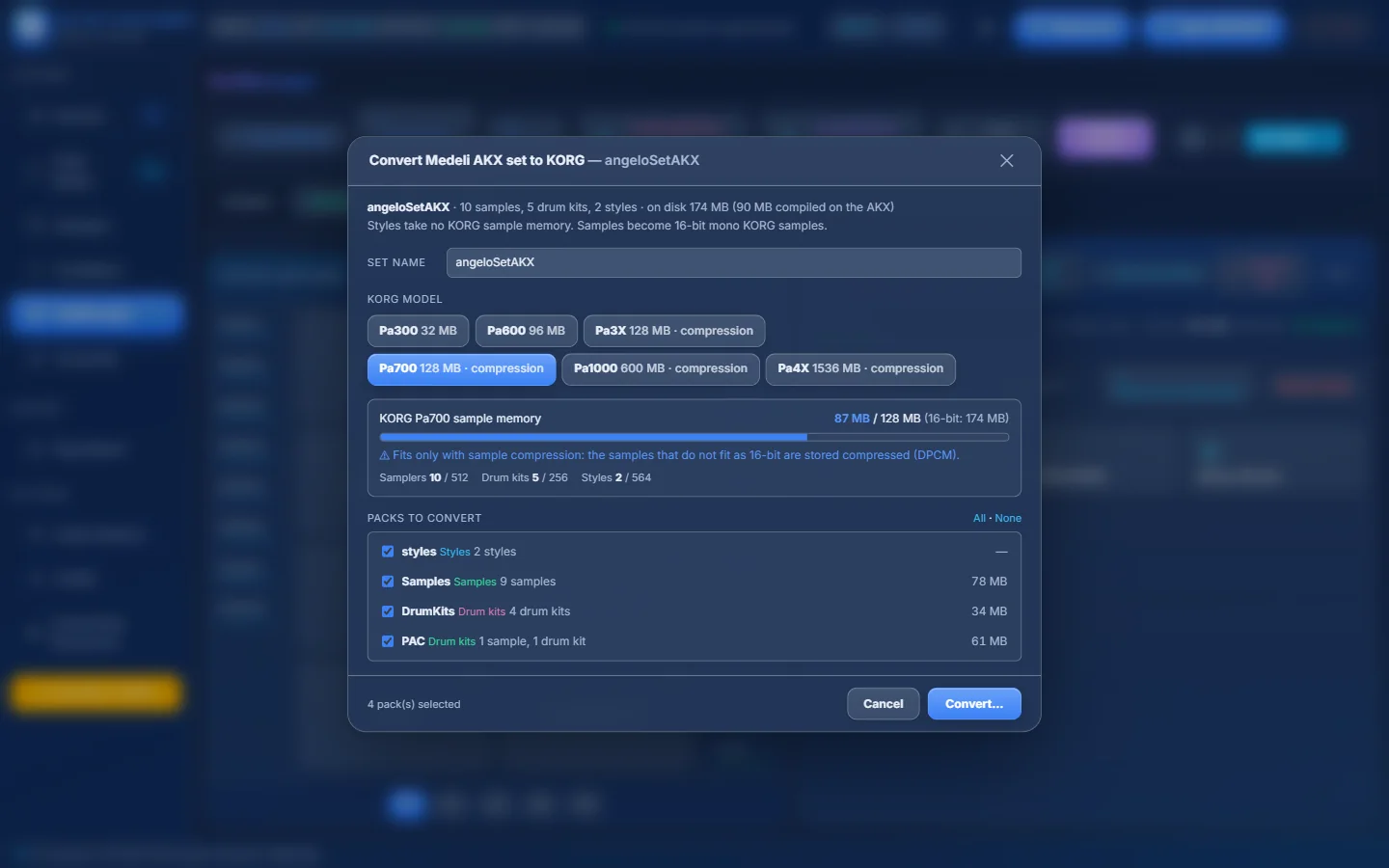Click the '78 MB' size value
The width and height of the screenshot is (1389, 868).
[x=989, y=582]
